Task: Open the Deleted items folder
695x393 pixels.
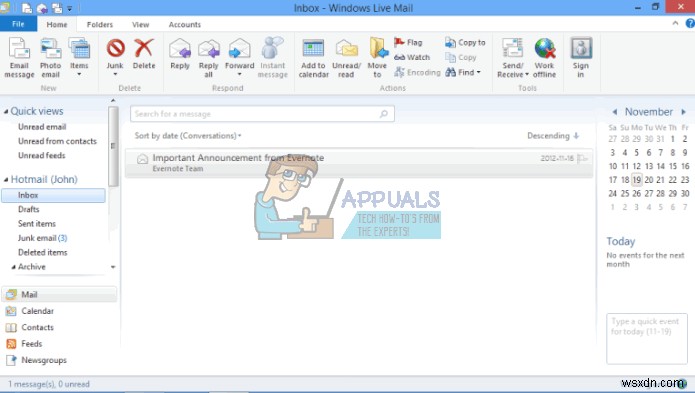Action: tap(43, 253)
